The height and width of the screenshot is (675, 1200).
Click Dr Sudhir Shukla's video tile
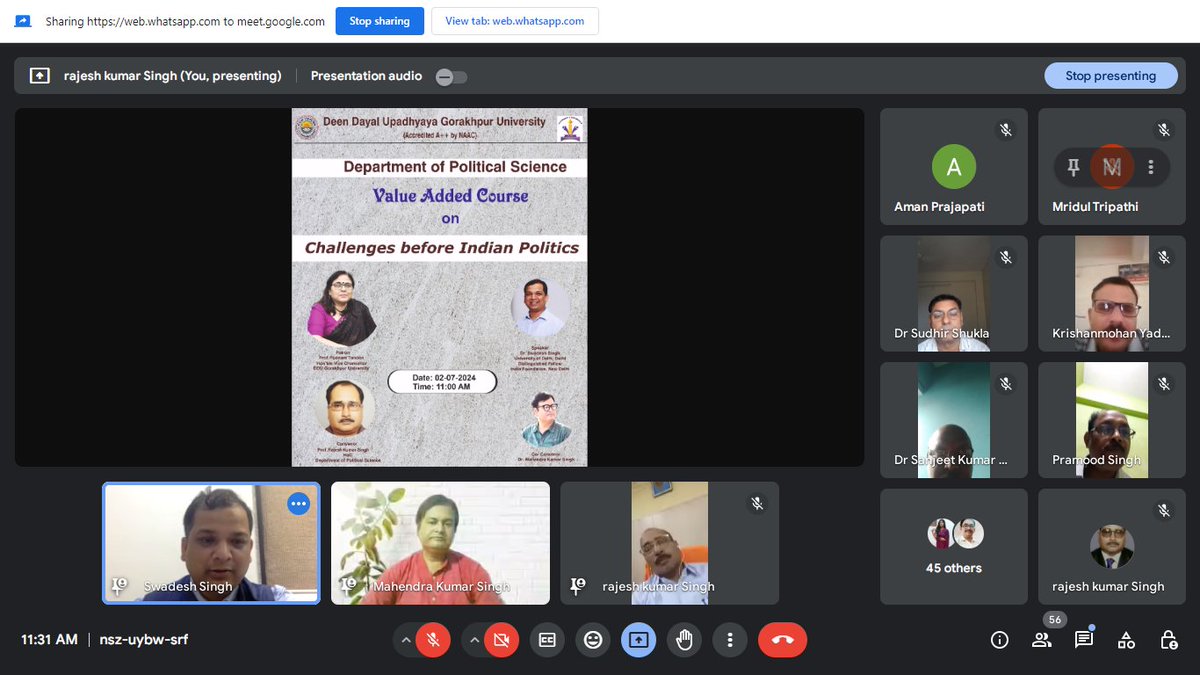(x=954, y=293)
